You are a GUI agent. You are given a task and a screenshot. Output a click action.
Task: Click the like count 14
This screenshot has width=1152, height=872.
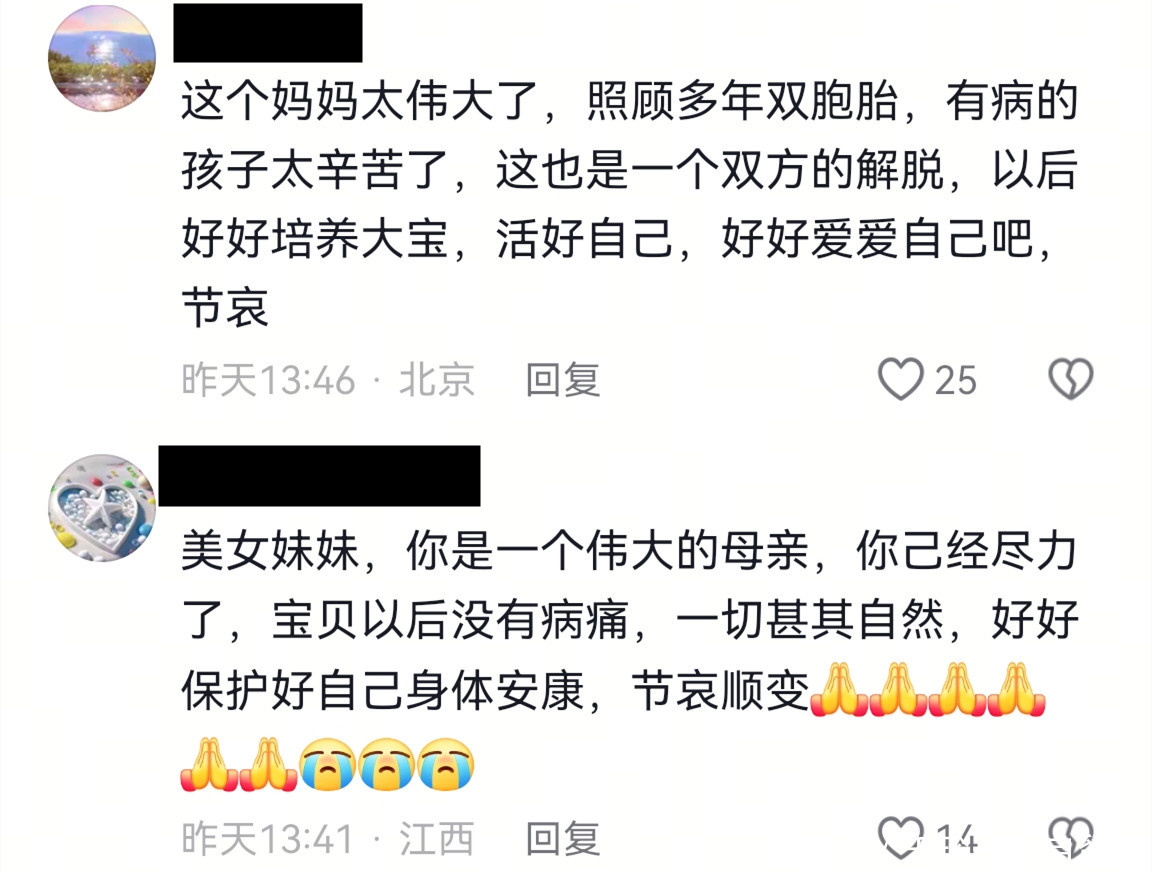tap(956, 839)
